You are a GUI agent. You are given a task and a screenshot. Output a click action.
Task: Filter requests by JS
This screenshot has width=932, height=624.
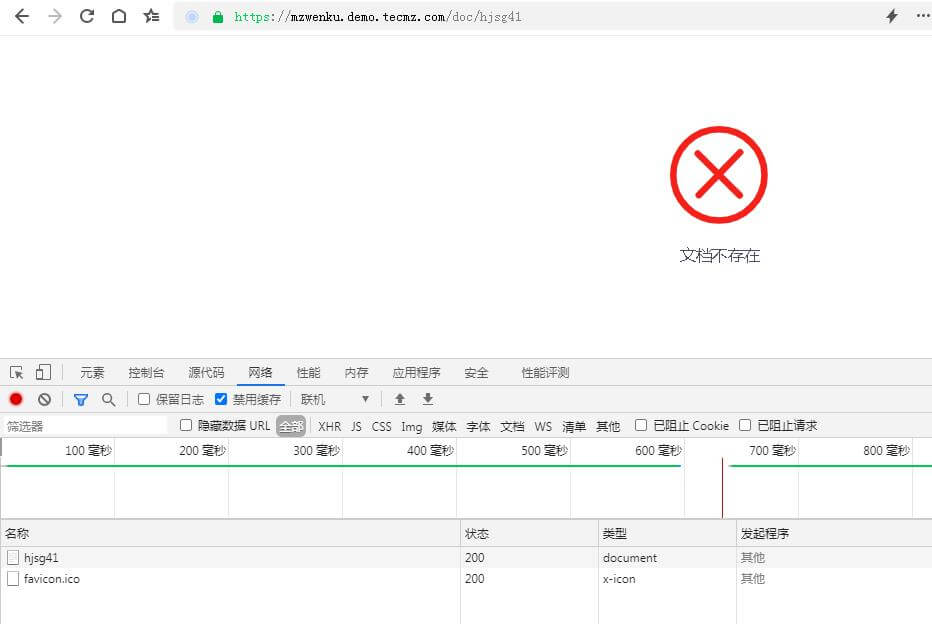tap(356, 426)
